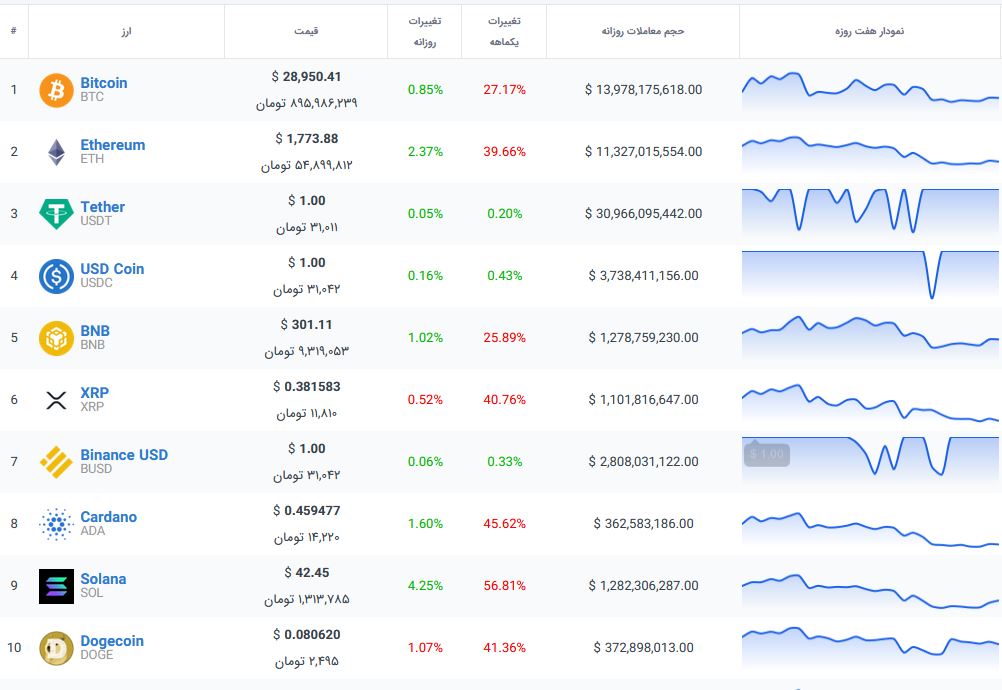
Task: Click Cardano volume $ 362,583,186.00
Action: [643, 523]
